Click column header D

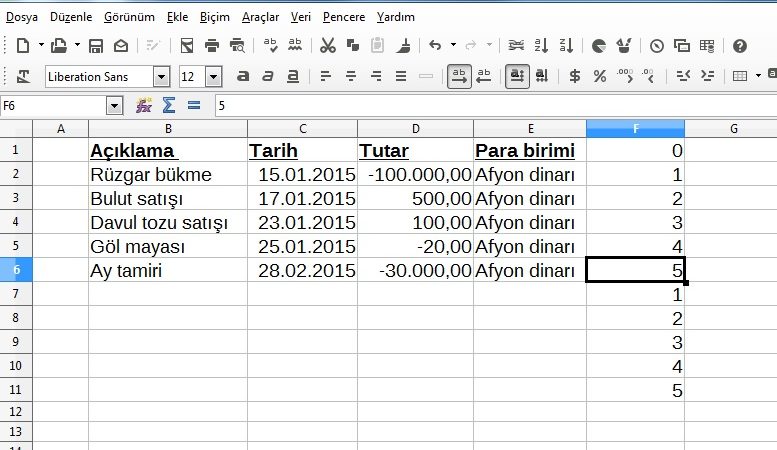tap(415, 128)
